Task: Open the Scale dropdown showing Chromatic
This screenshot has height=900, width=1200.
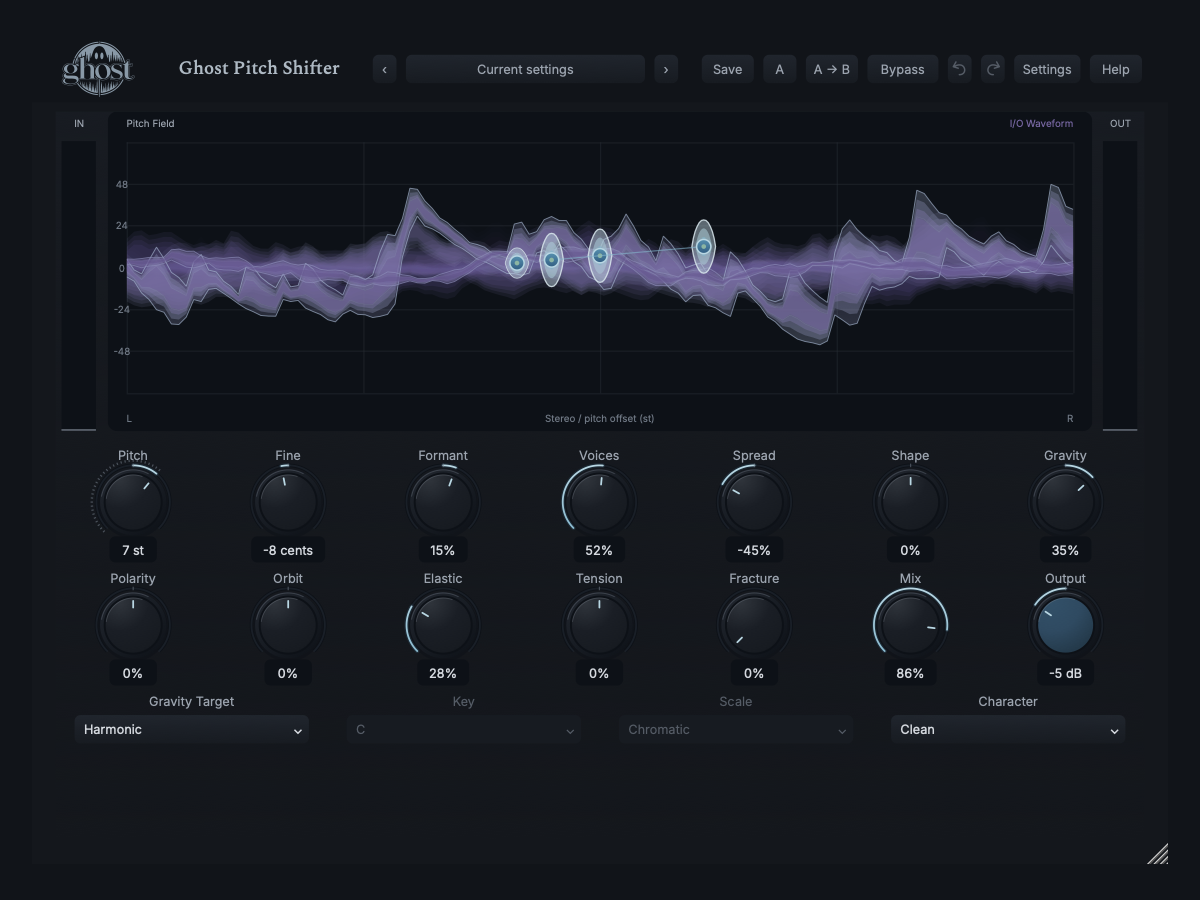Action: coord(735,729)
